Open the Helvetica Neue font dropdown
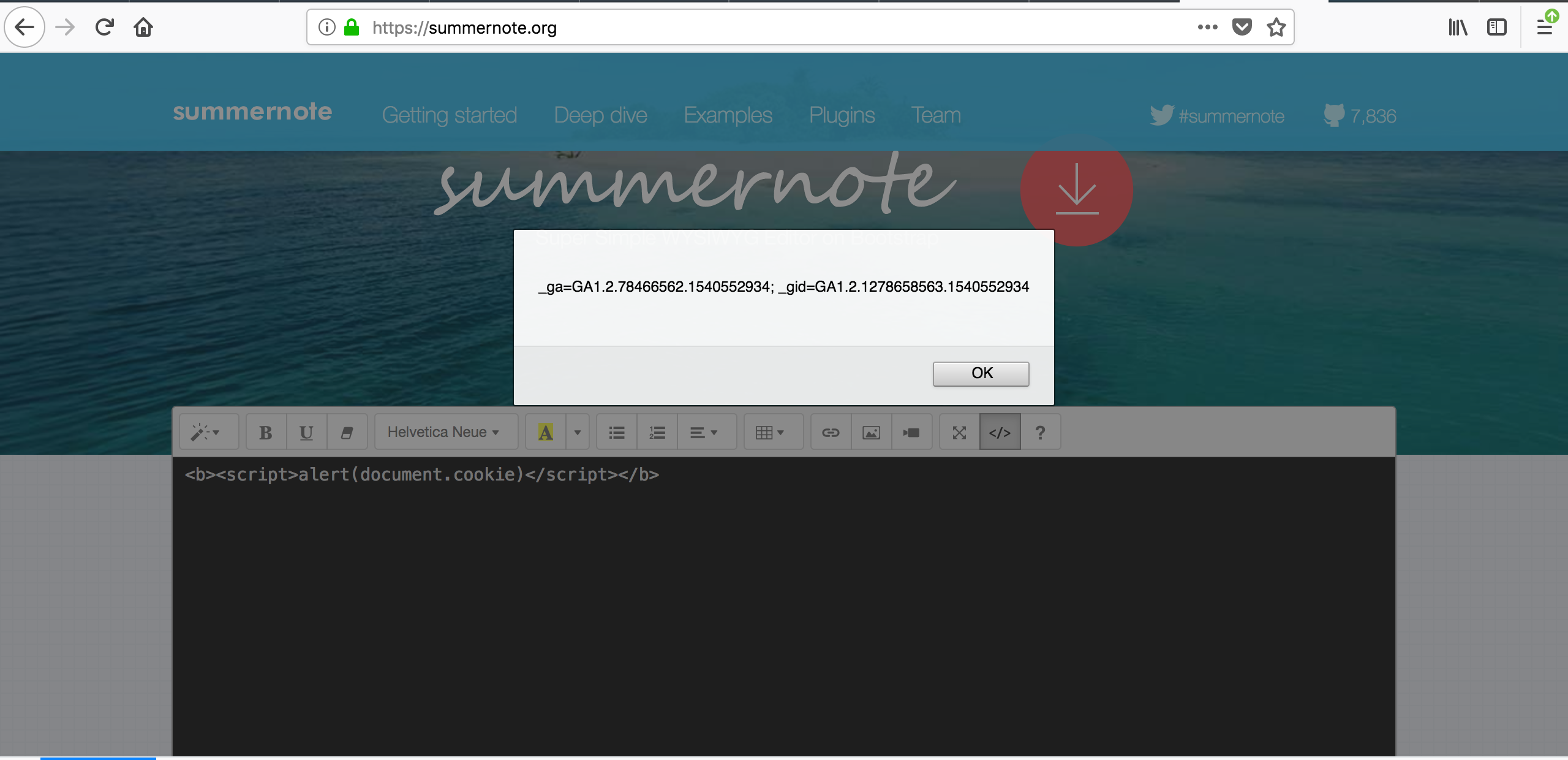The width and height of the screenshot is (1568, 760). [x=445, y=431]
